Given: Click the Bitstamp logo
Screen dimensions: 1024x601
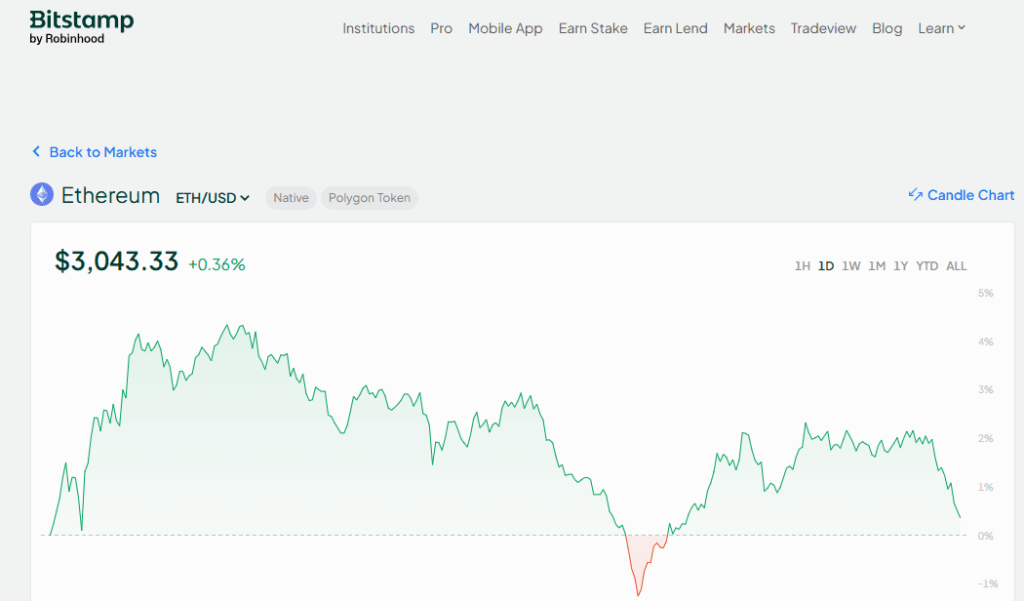Looking at the screenshot, I should click(80, 25).
